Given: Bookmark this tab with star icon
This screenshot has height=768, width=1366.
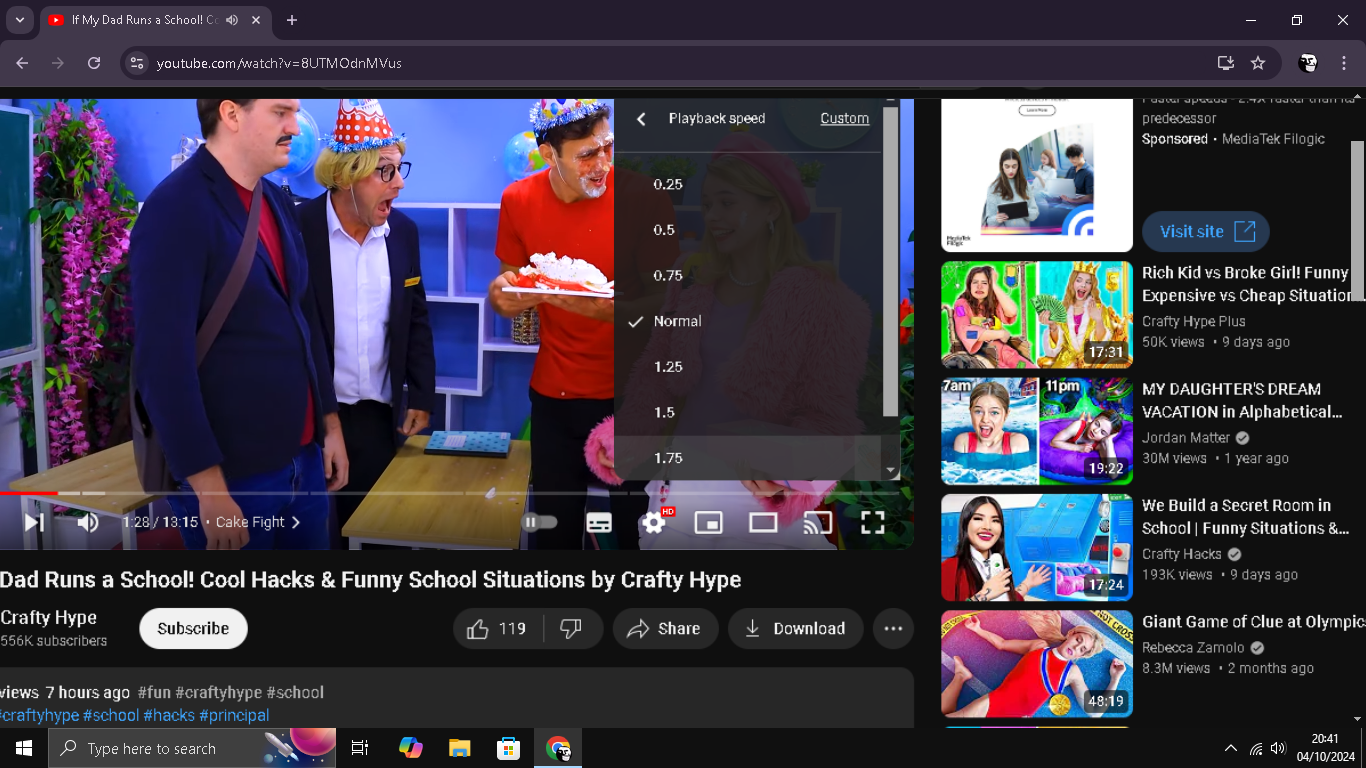Looking at the screenshot, I should 1258,63.
